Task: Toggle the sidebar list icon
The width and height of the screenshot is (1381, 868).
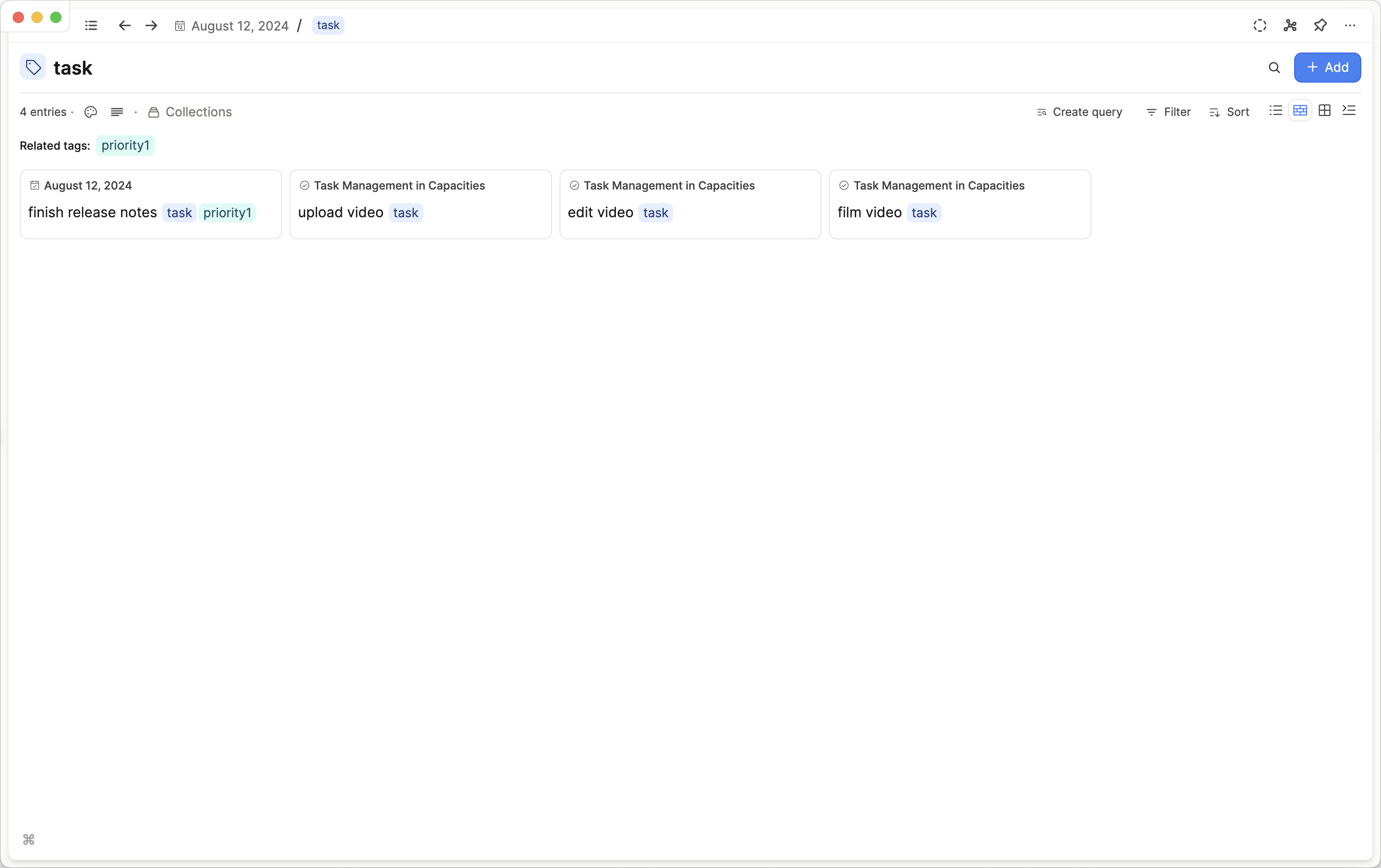Action: pos(91,25)
